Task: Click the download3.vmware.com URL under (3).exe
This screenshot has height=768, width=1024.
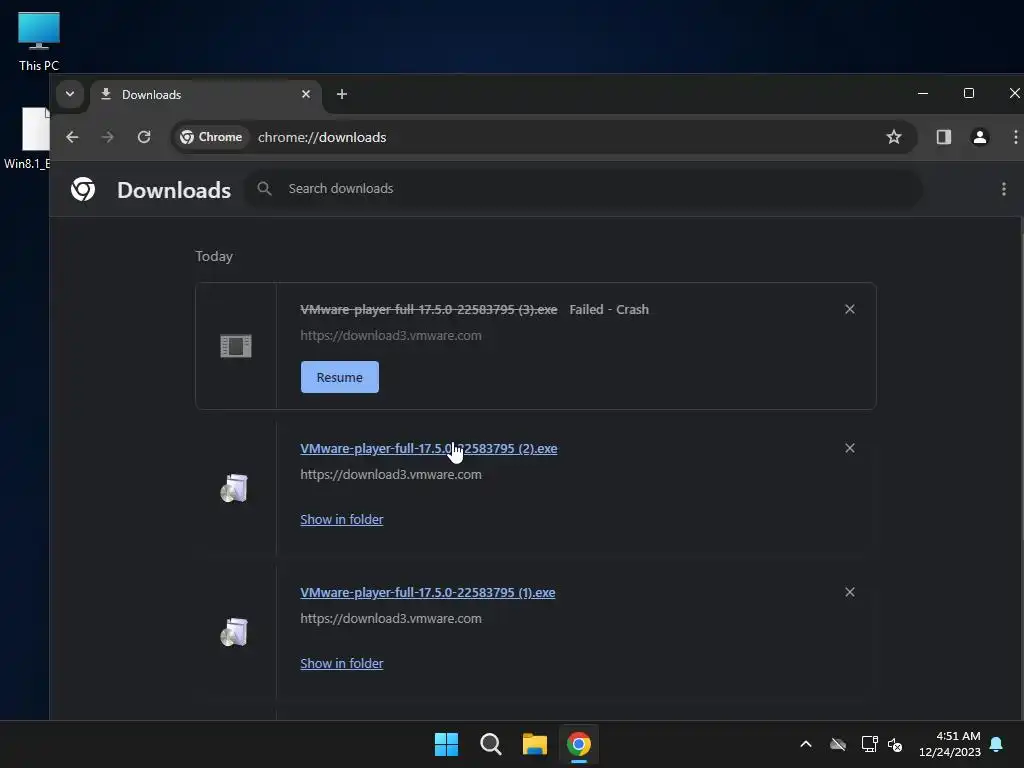Action: click(x=391, y=336)
